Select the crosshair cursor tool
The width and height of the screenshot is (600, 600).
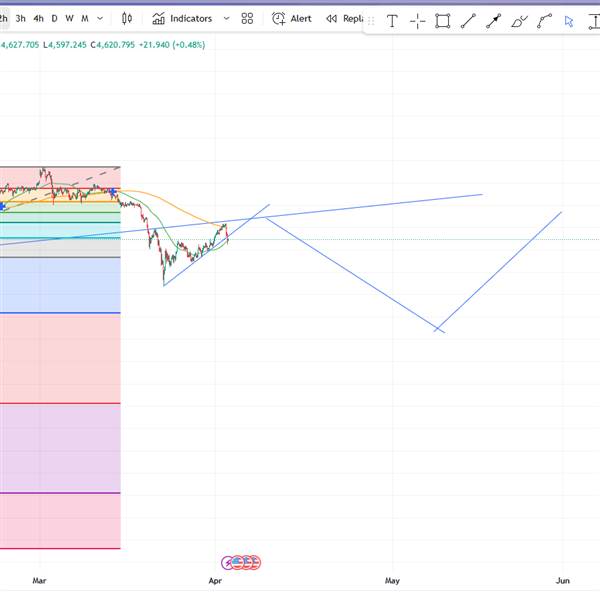click(417, 21)
